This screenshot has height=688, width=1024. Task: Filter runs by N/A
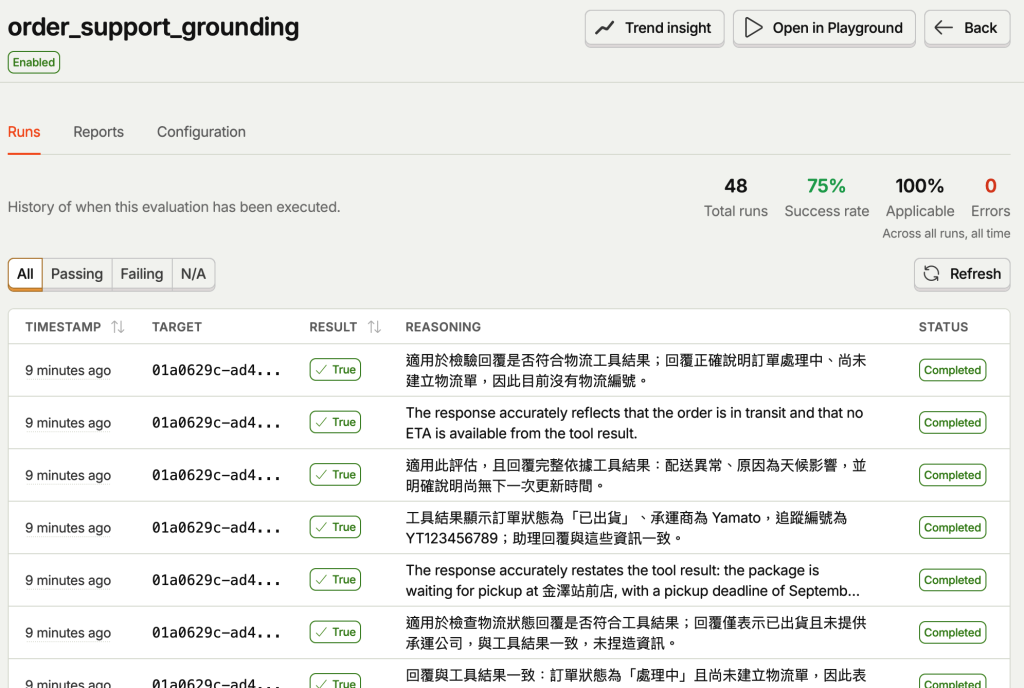click(193, 274)
